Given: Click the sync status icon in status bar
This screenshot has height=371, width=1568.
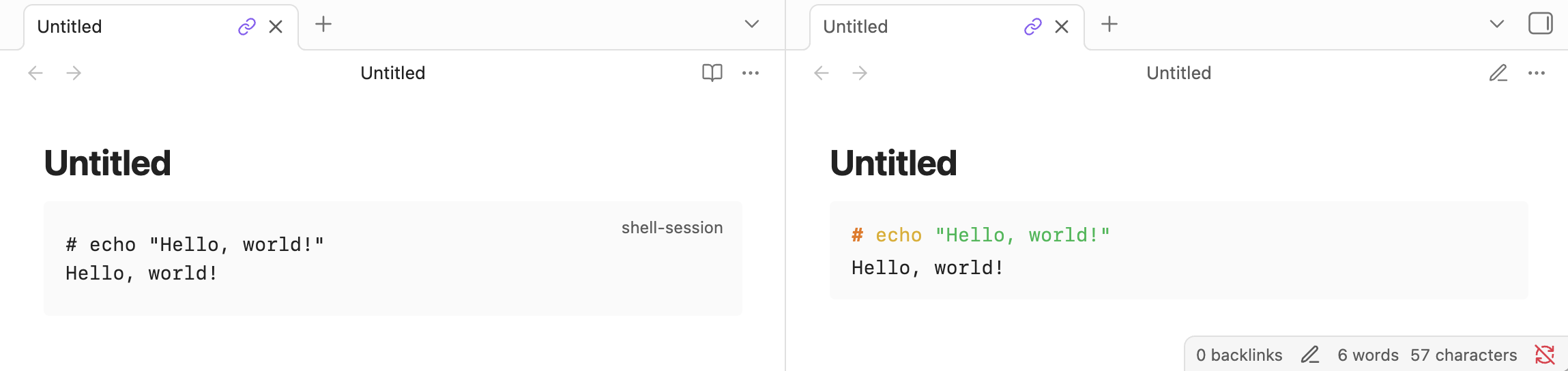Looking at the screenshot, I should pyautogui.click(x=1544, y=355).
